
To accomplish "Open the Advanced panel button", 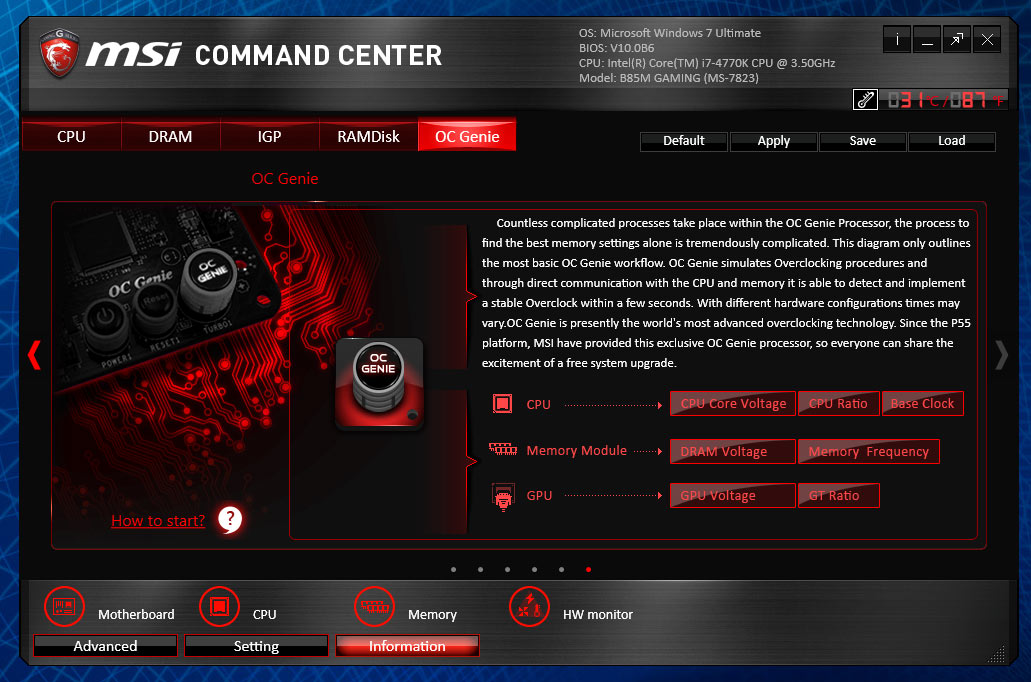I will 105,646.
